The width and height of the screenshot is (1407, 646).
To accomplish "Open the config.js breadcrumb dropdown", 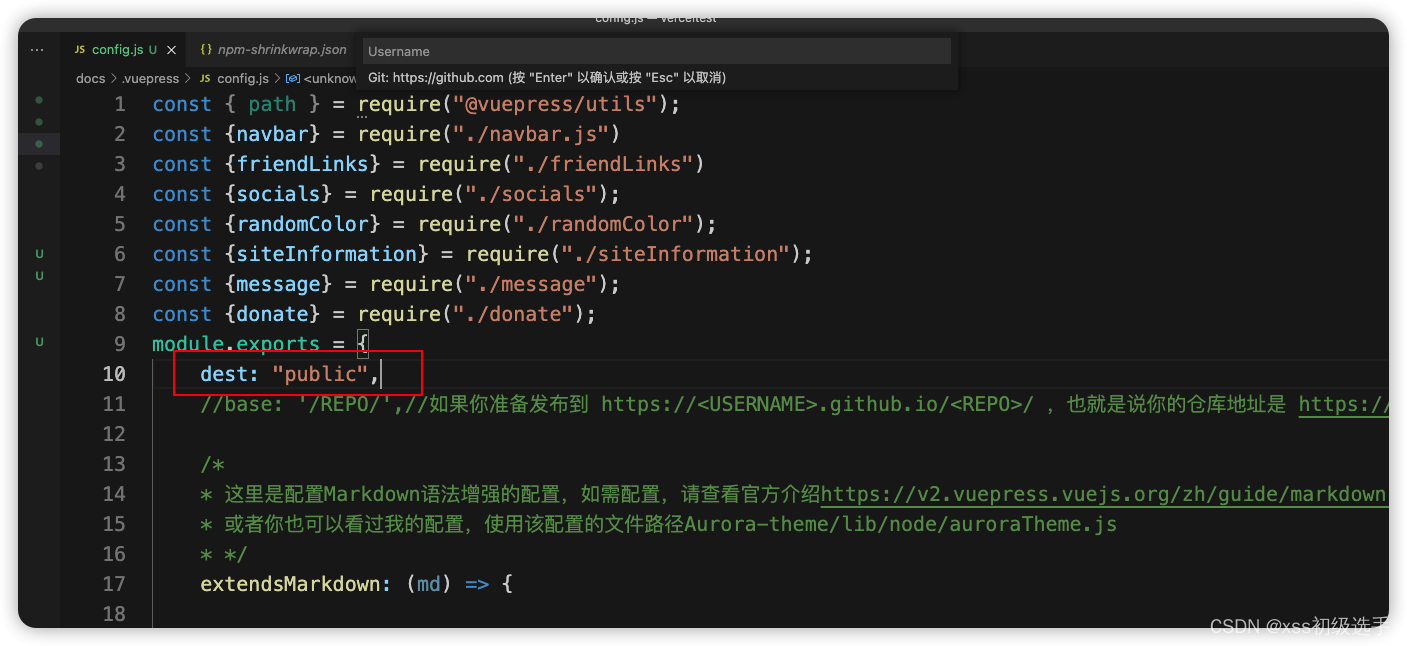I will 244,78.
